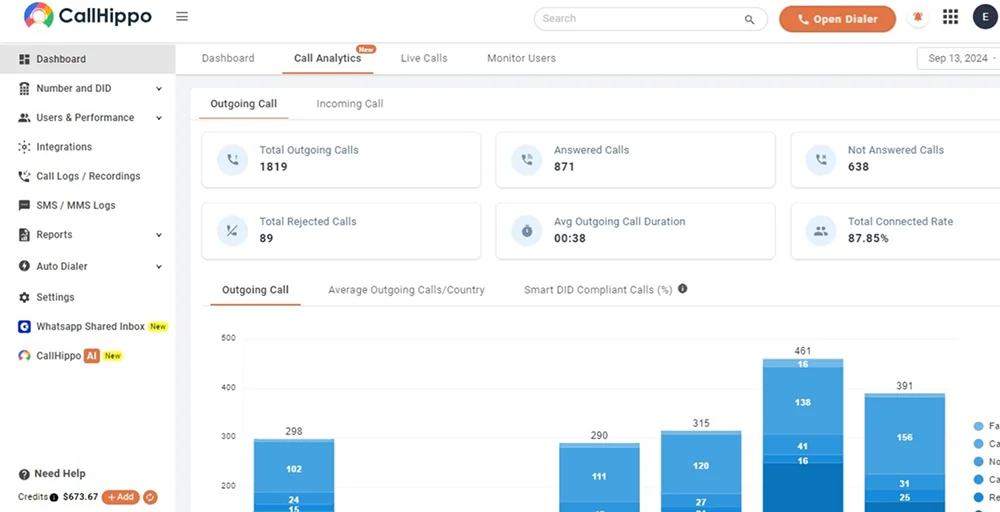Click the CallHippo logo
The width and height of the screenshot is (1000, 512).
tap(88, 16)
